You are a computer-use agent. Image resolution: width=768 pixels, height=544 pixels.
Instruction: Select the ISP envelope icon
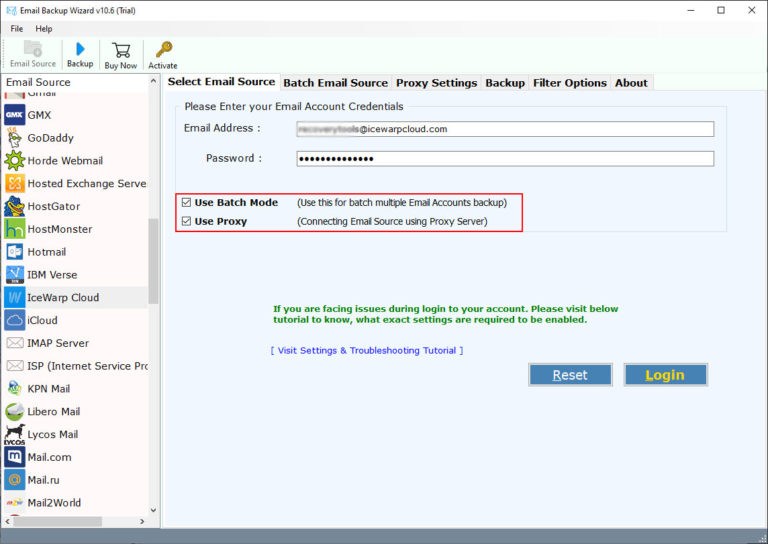pos(15,366)
